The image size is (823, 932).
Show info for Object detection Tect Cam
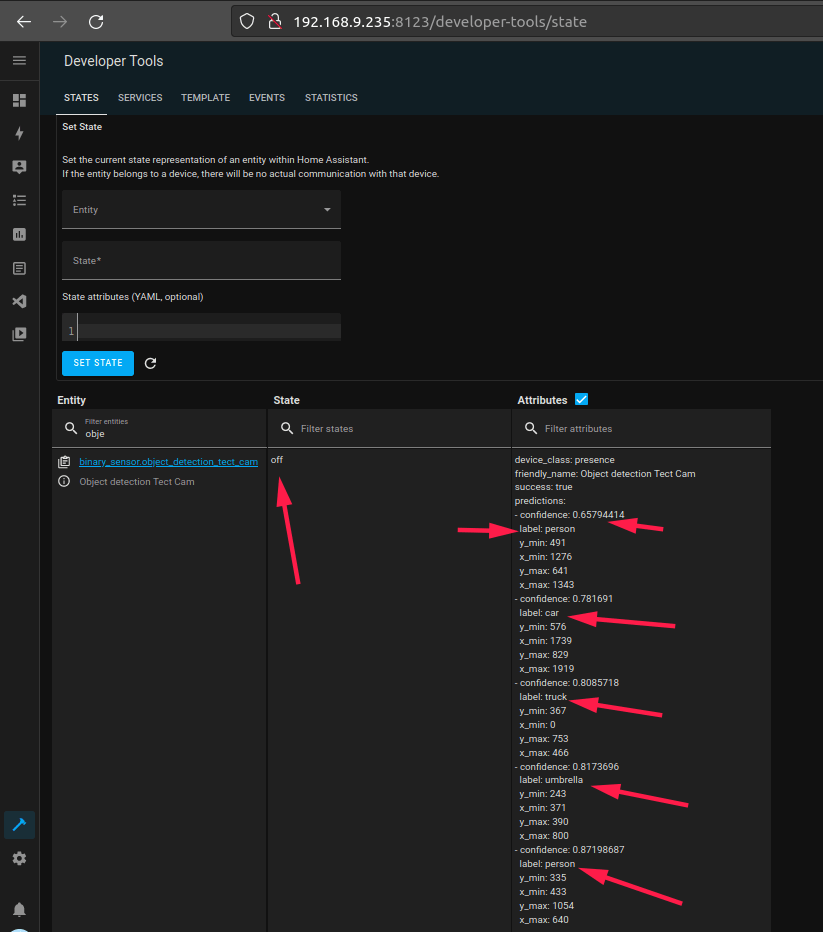(x=64, y=481)
